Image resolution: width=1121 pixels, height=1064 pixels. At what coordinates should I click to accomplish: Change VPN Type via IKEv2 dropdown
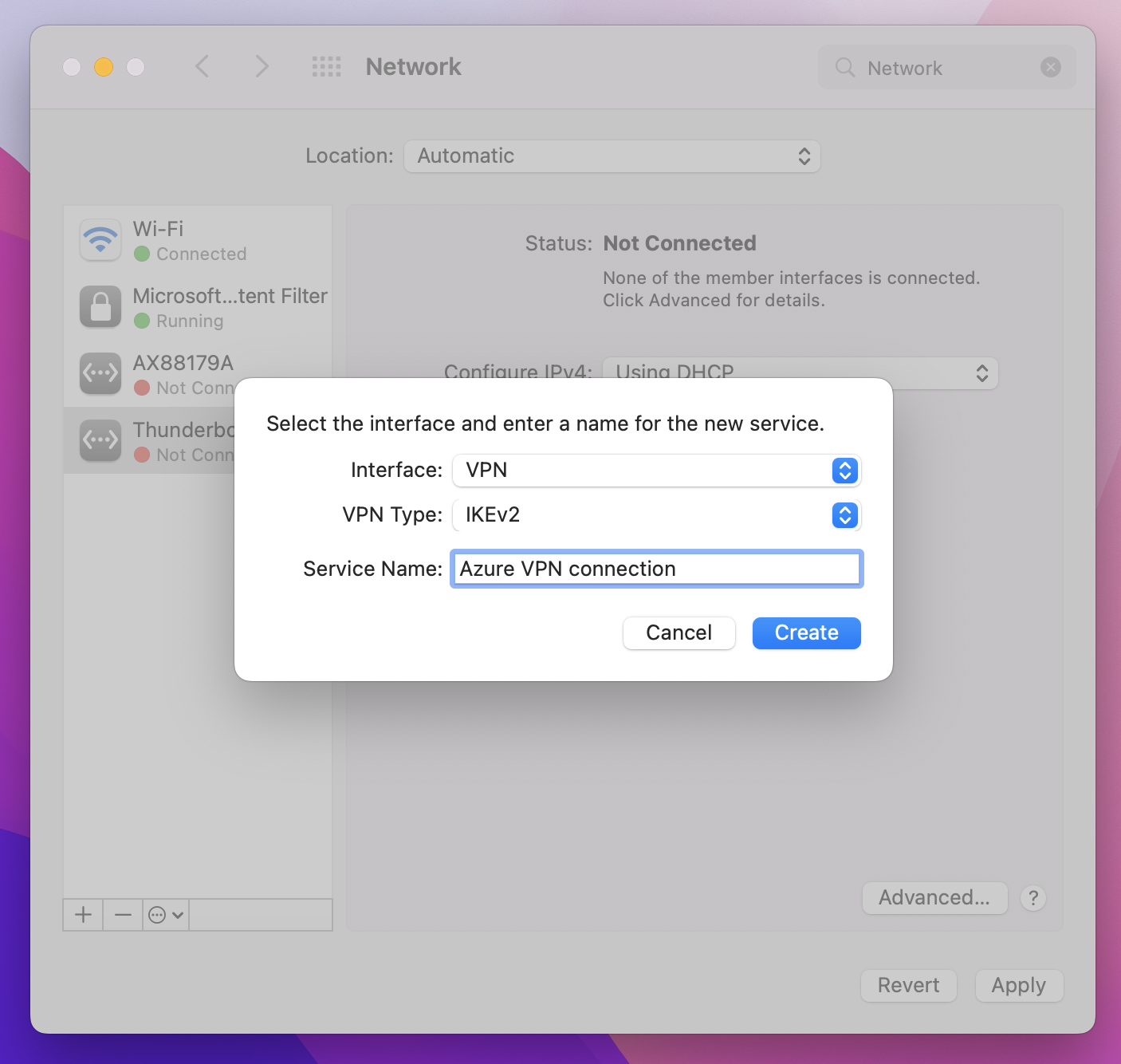844,515
